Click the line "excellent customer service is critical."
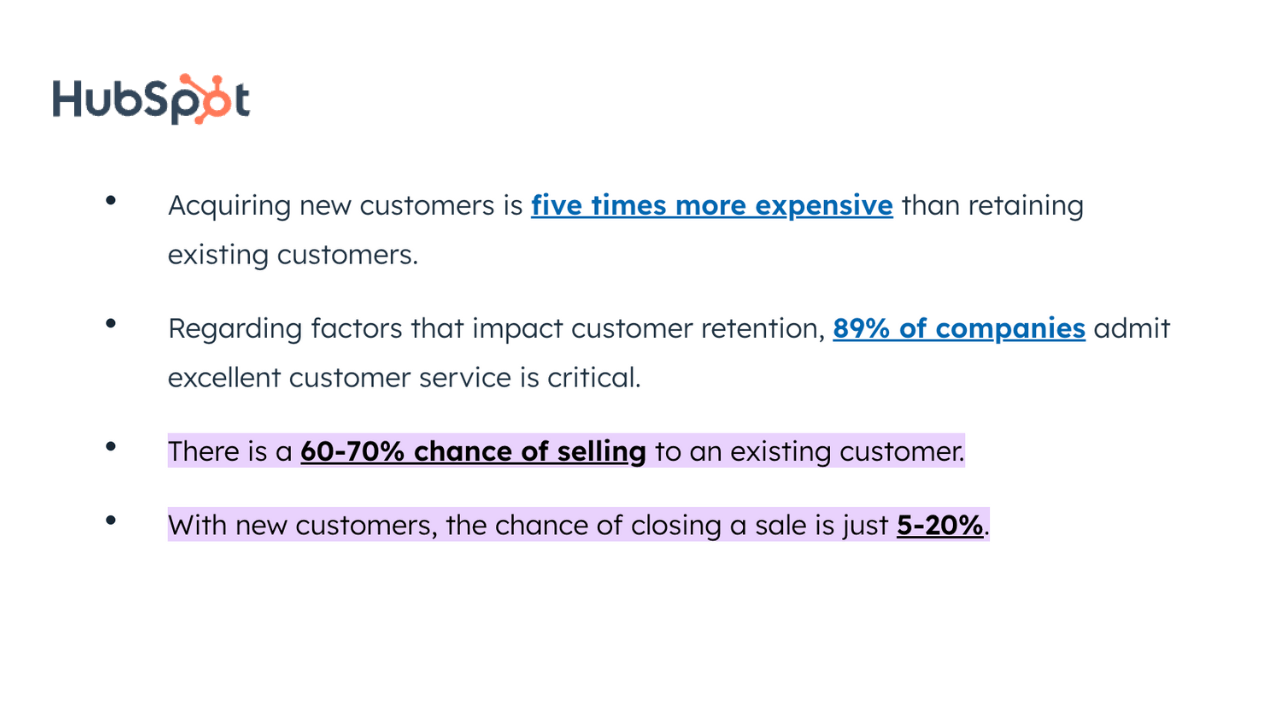This screenshot has width=1280, height=720. tap(404, 378)
